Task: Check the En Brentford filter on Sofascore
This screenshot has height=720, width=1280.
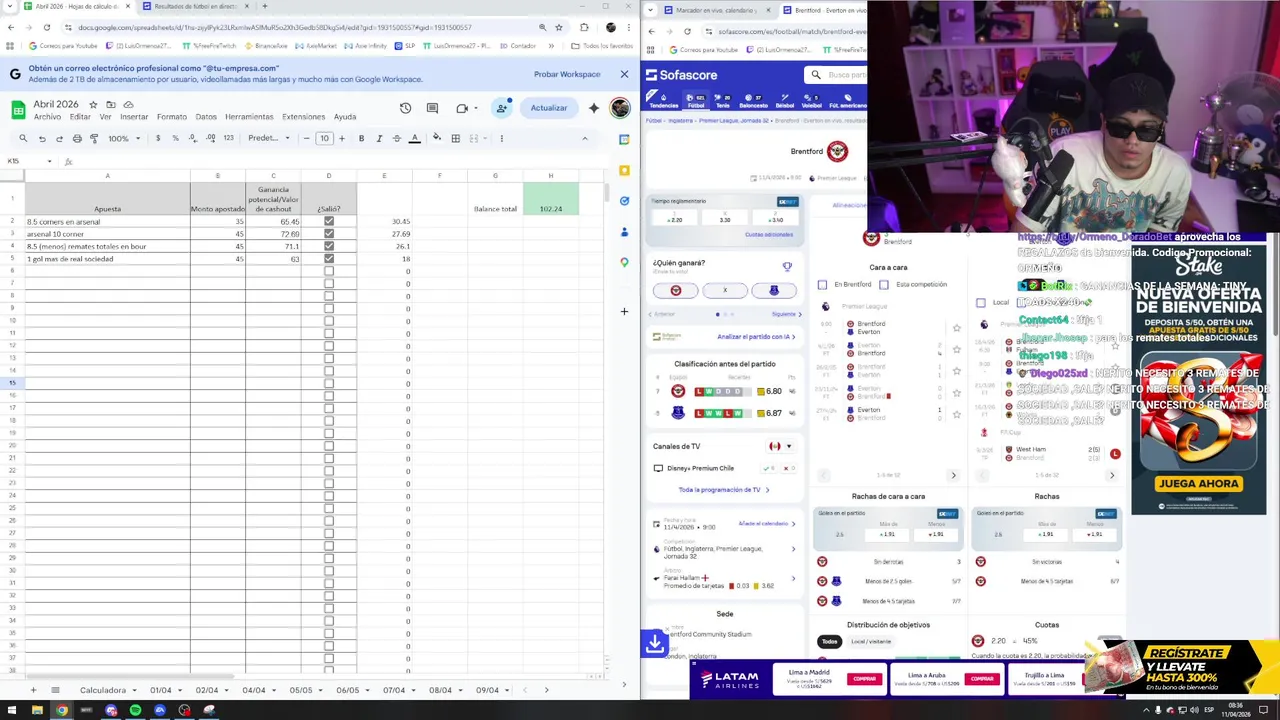Action: point(822,284)
